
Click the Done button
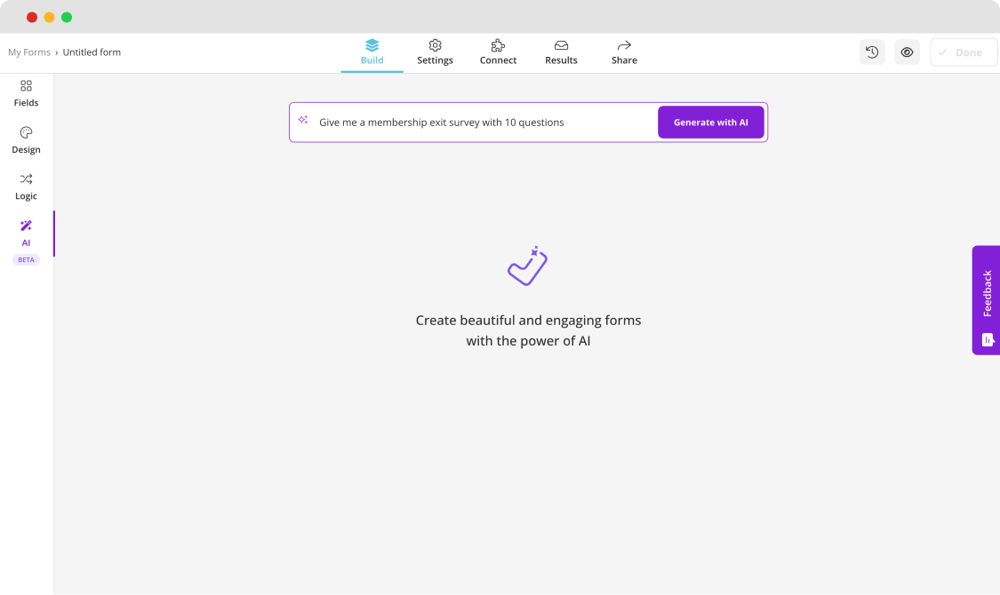962,51
